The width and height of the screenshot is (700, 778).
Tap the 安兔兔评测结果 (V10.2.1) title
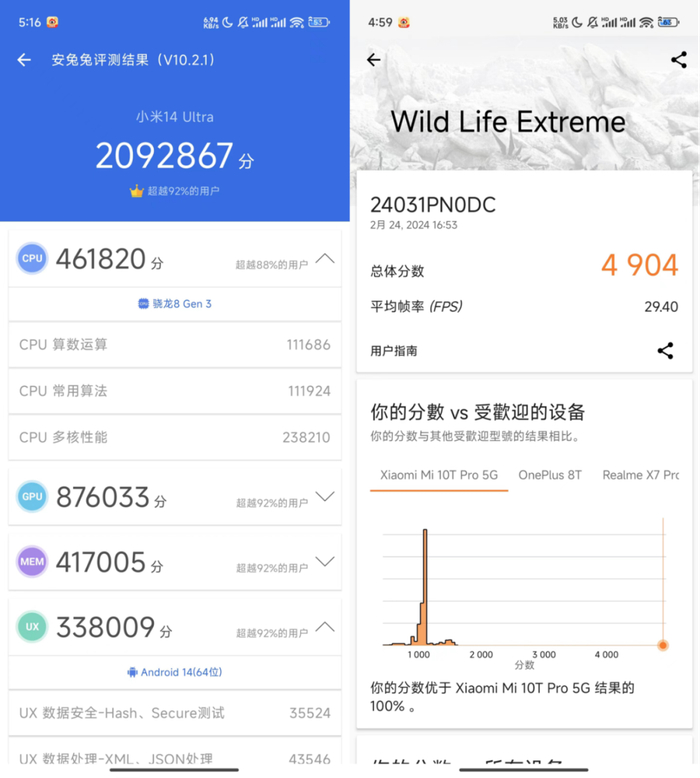134,60
